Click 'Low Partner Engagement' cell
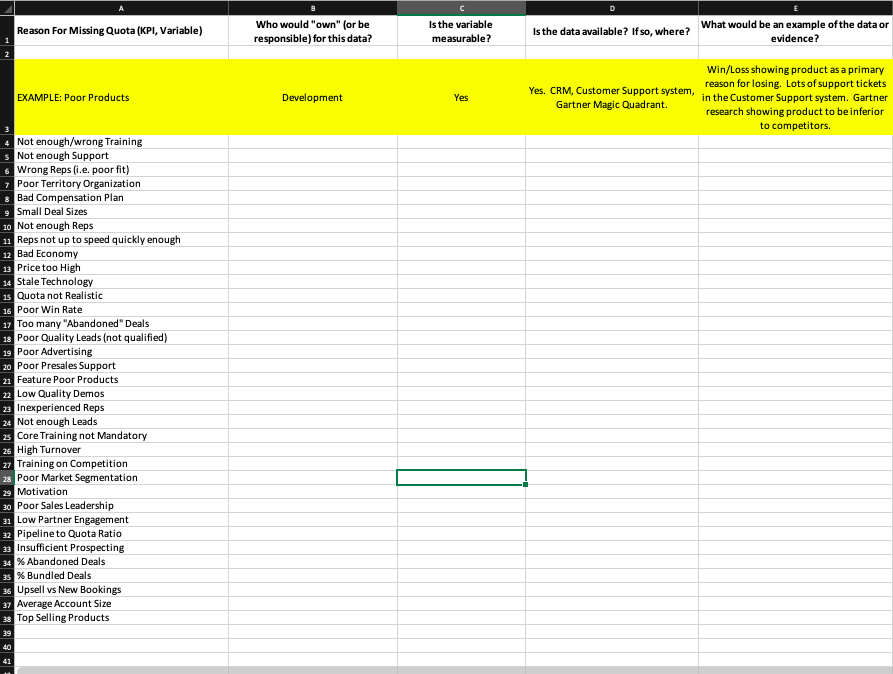The width and height of the screenshot is (893, 674). coord(121,520)
